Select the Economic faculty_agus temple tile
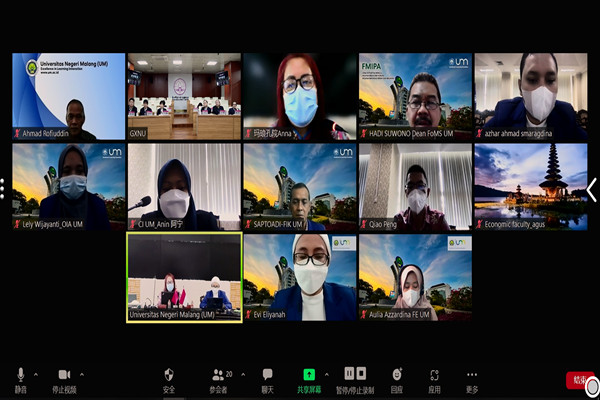The image size is (600, 400). pos(530,186)
